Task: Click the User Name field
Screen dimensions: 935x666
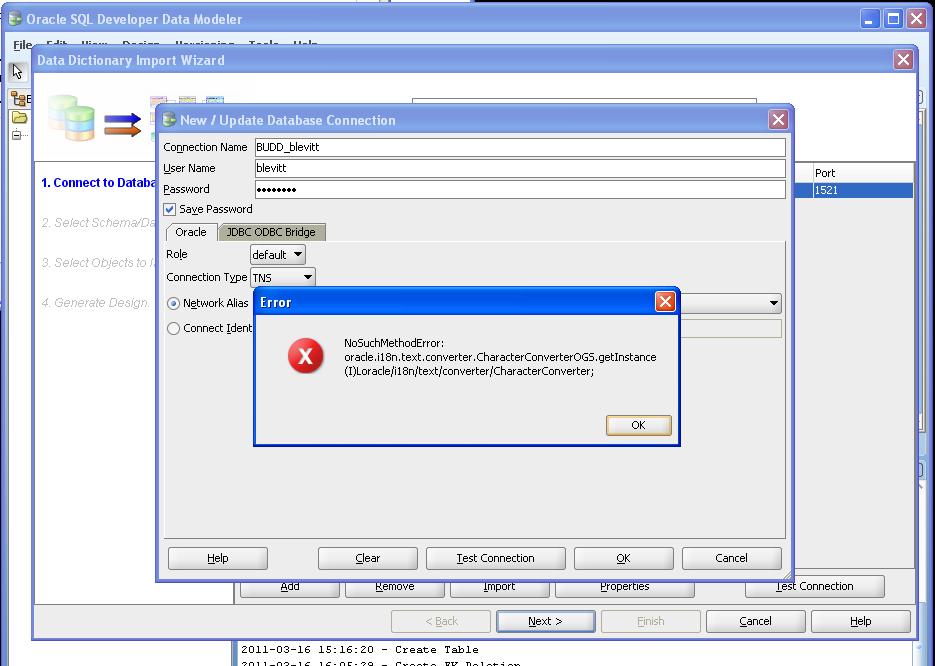Action: tap(520, 168)
